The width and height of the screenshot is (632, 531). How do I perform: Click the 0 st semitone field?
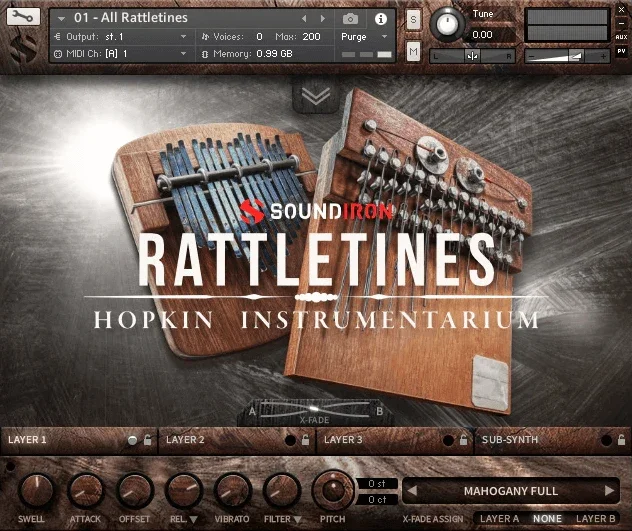[377, 483]
